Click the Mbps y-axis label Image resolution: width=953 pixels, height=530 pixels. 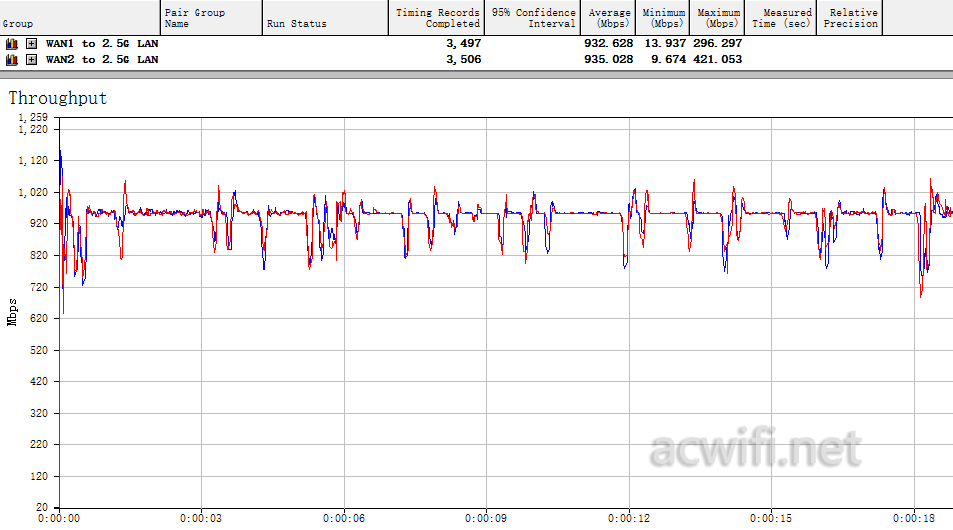[12, 312]
